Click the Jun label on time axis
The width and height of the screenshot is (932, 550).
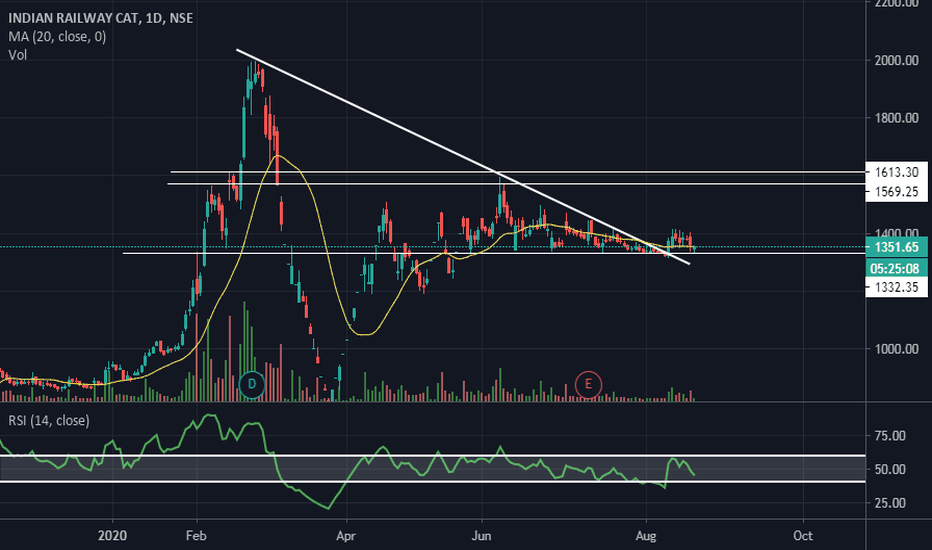coord(481,536)
